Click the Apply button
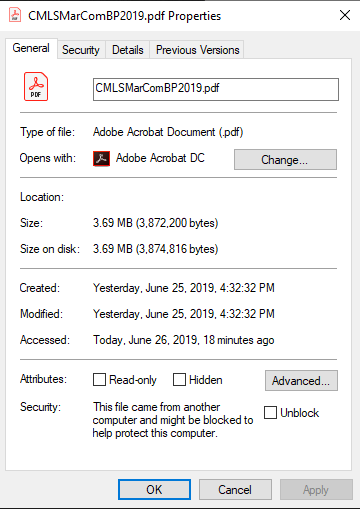360x509 pixels. coord(316,490)
